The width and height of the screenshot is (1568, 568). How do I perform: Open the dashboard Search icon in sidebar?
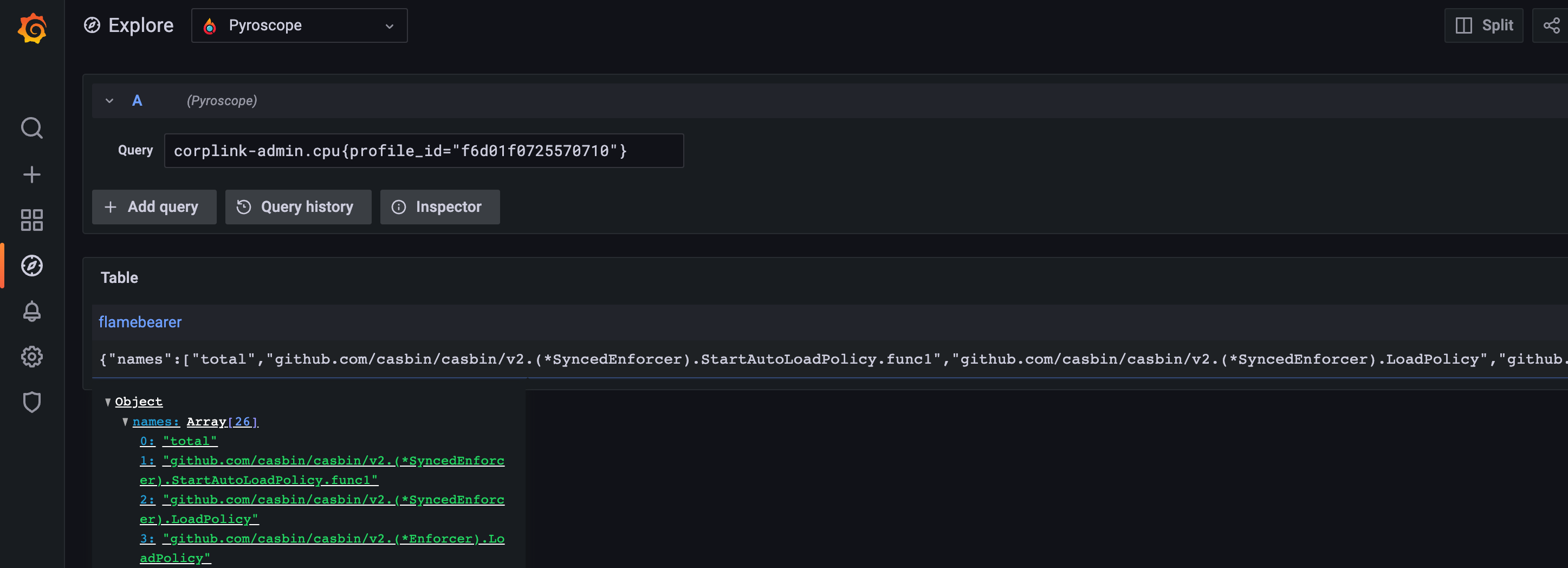click(31, 128)
